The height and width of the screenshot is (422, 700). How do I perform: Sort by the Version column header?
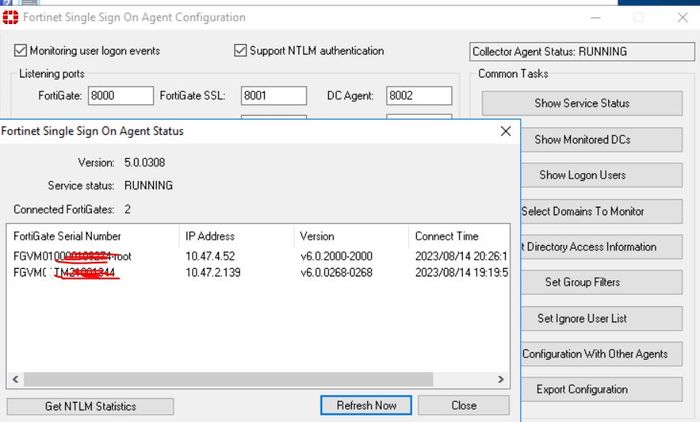(351, 236)
